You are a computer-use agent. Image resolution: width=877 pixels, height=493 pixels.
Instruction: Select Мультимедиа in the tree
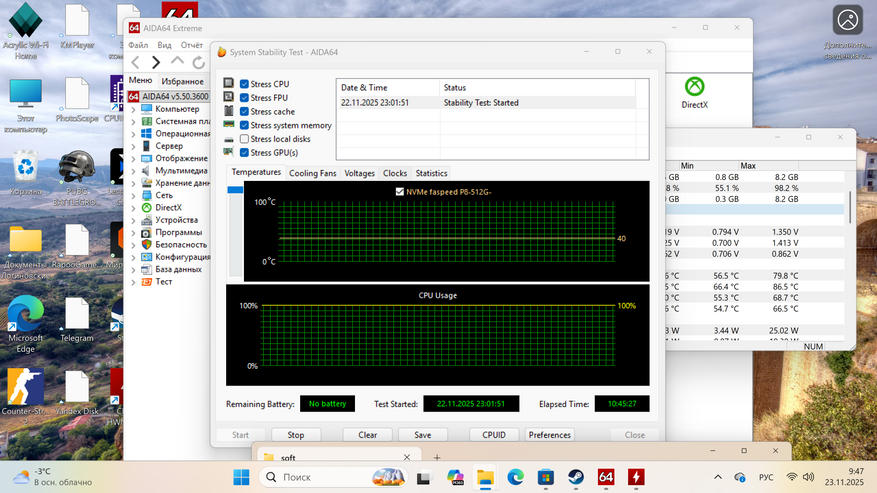pos(181,170)
